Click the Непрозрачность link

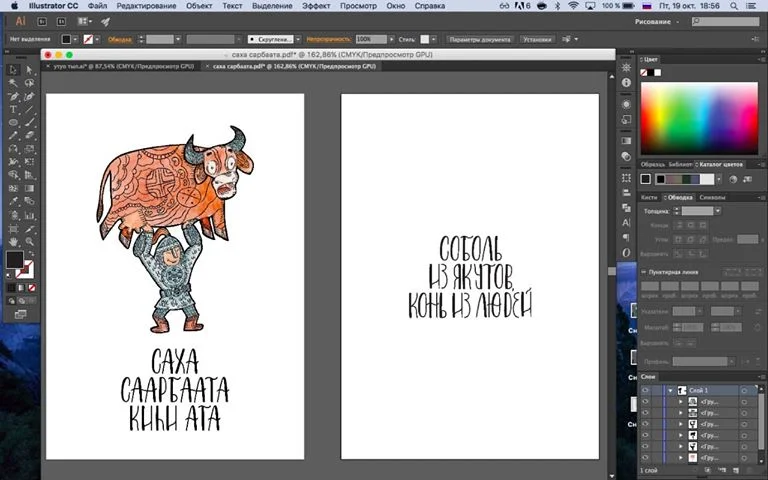tap(329, 39)
